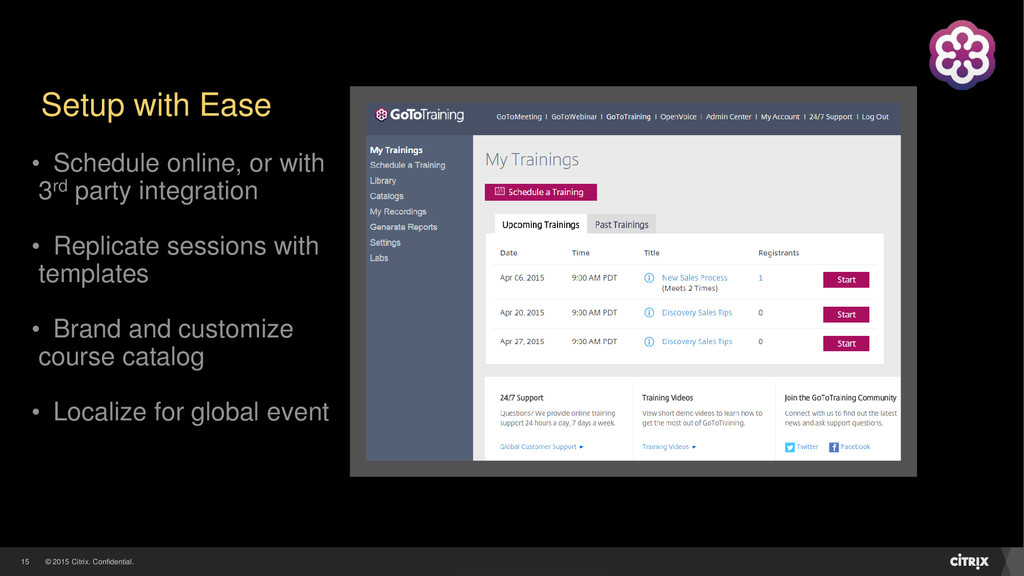Click the Time column header
This screenshot has height=576, width=1024.
pyautogui.click(x=581, y=253)
